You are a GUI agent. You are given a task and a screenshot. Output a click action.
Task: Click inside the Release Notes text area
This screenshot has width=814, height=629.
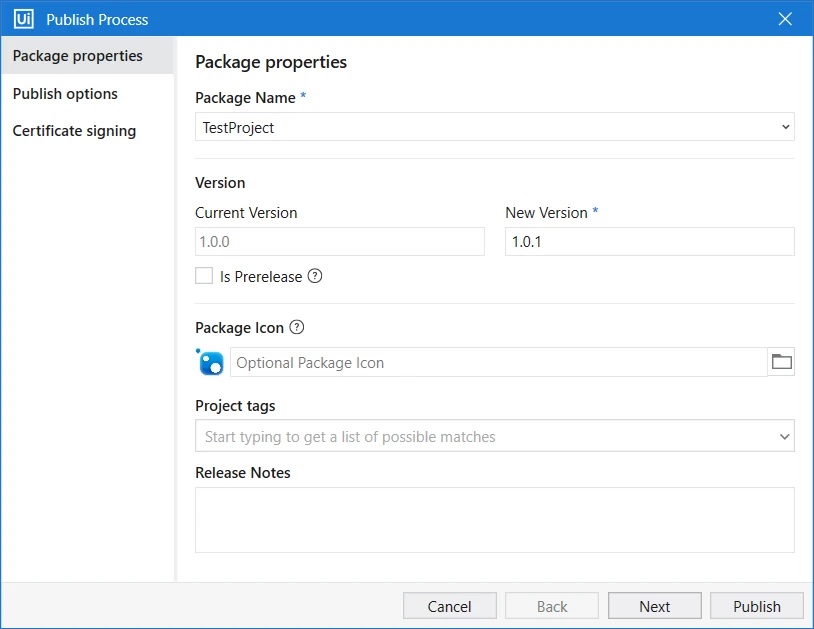coord(495,519)
